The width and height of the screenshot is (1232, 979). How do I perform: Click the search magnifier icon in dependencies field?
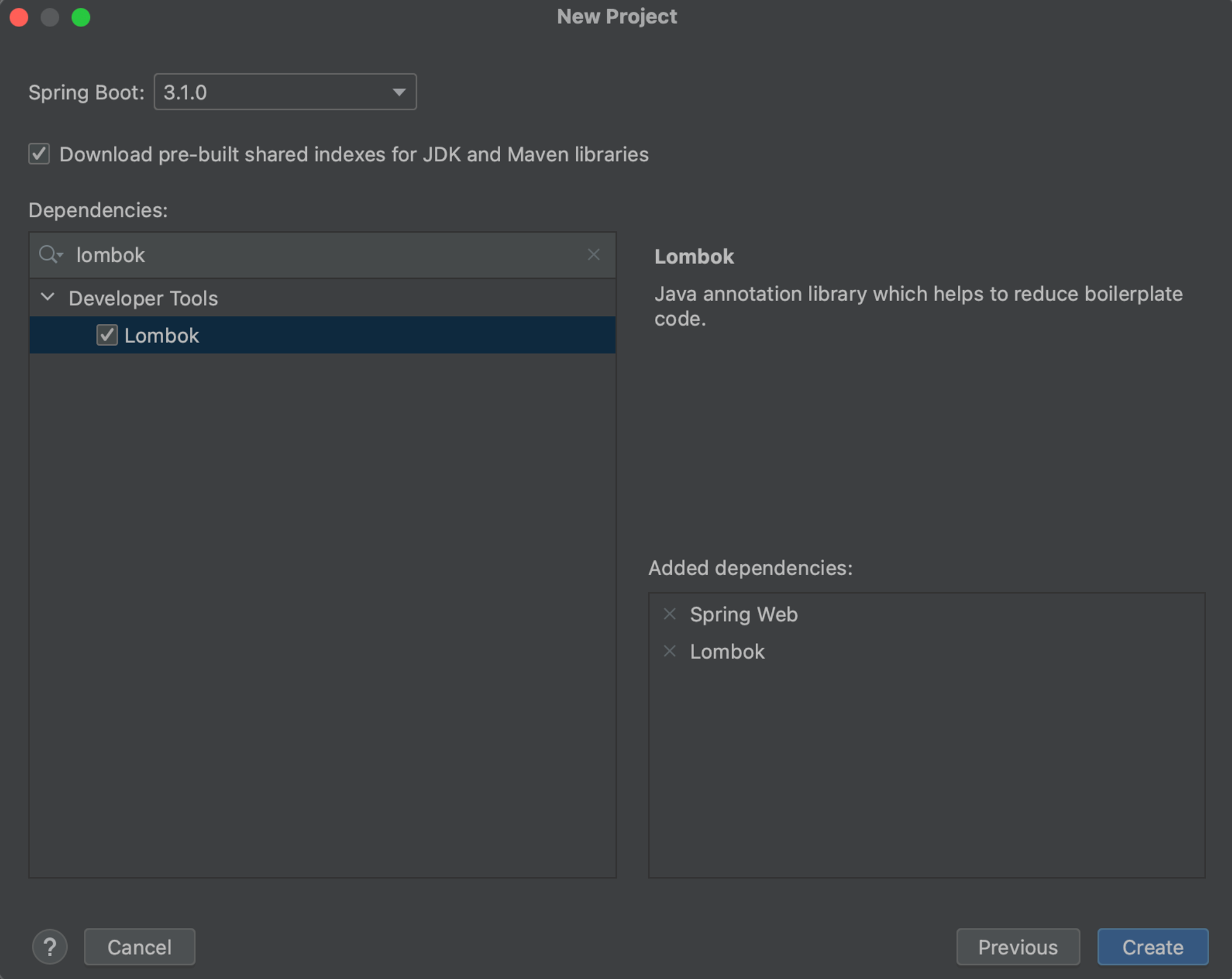pyautogui.click(x=49, y=254)
